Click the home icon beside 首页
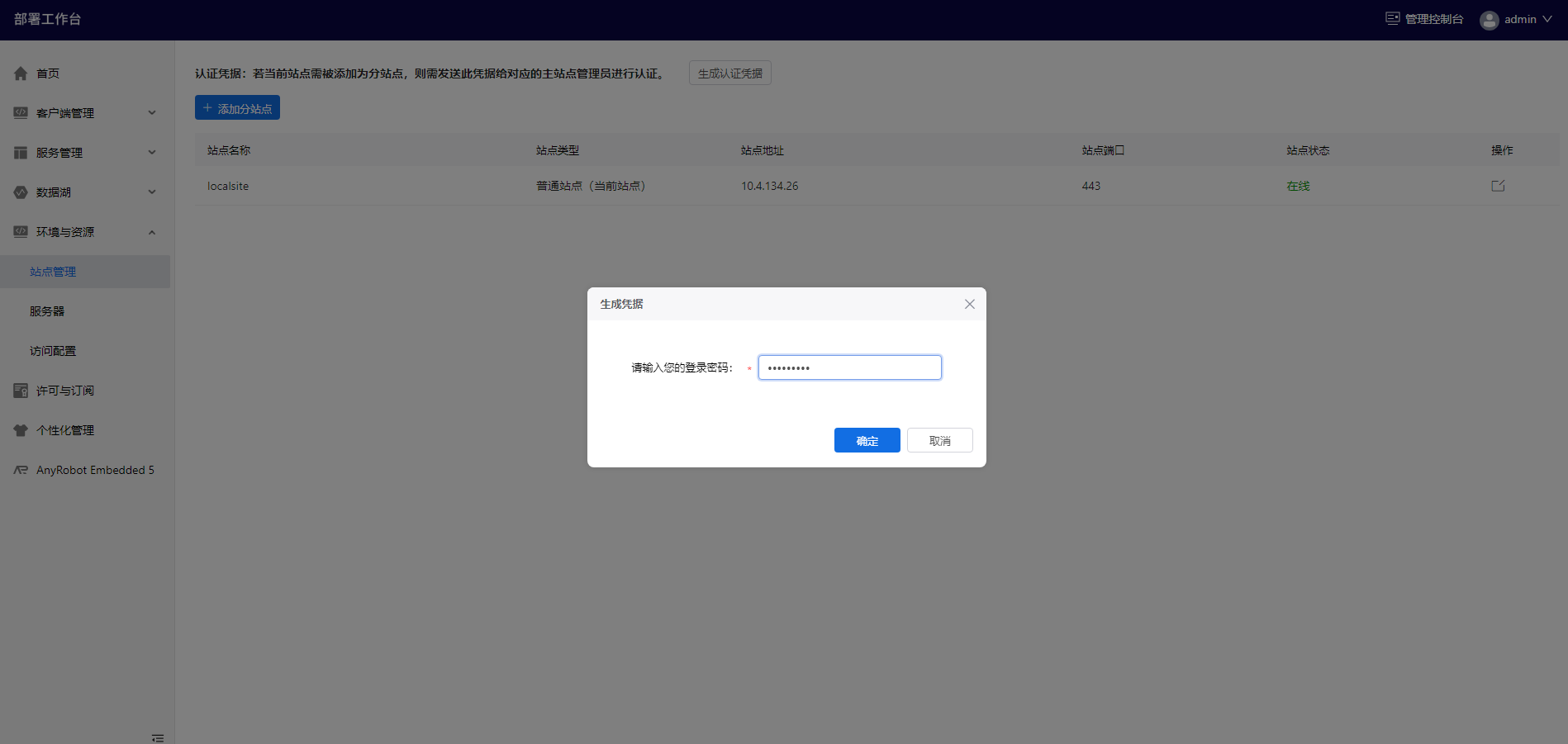Screen dimensions: 1568x744 point(21,73)
